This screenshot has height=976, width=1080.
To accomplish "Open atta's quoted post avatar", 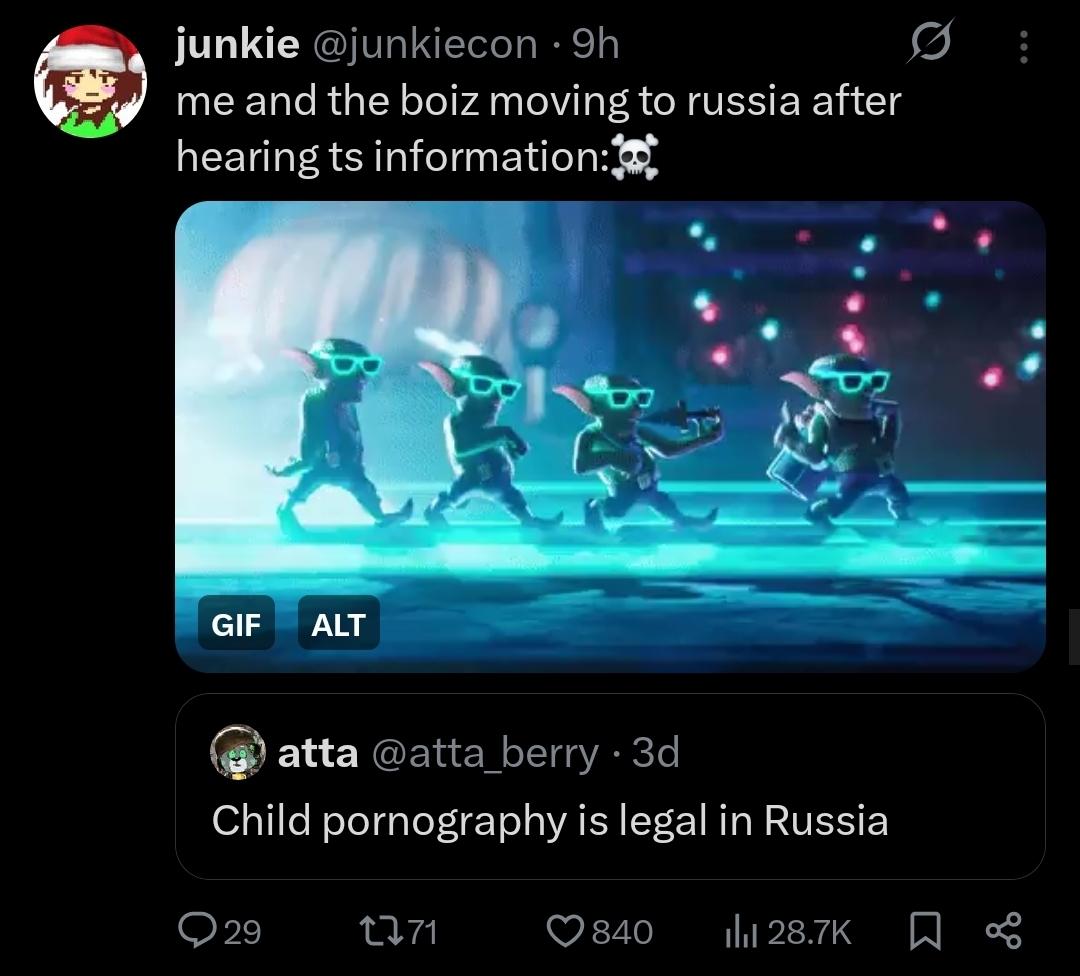I will [x=237, y=751].
